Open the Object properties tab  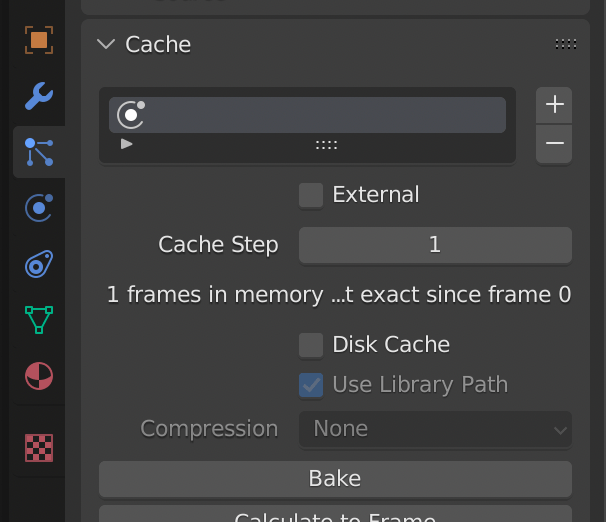click(39, 40)
